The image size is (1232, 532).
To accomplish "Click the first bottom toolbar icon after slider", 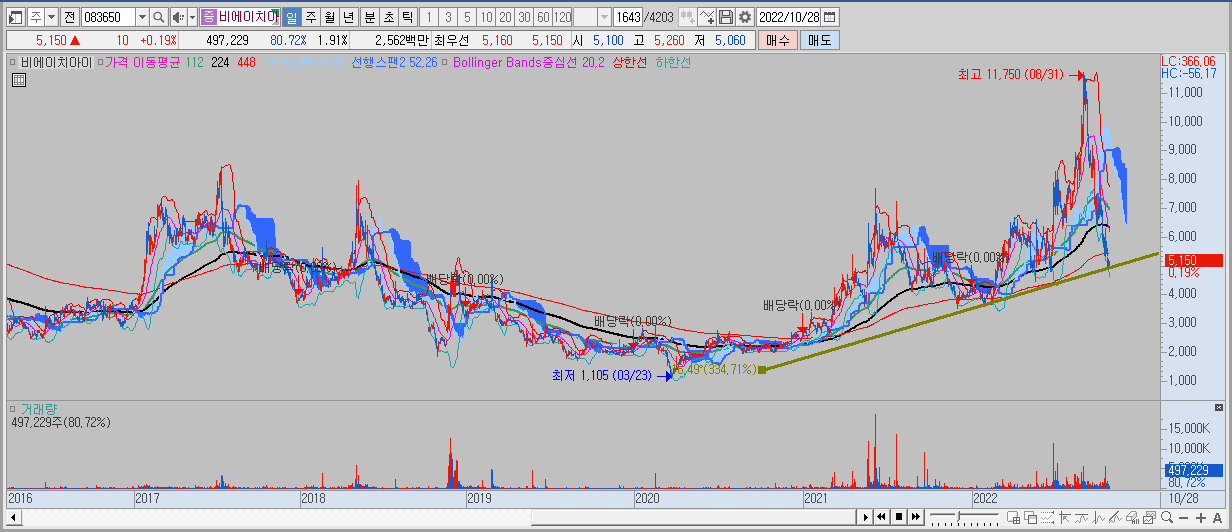I will coord(1014,517).
